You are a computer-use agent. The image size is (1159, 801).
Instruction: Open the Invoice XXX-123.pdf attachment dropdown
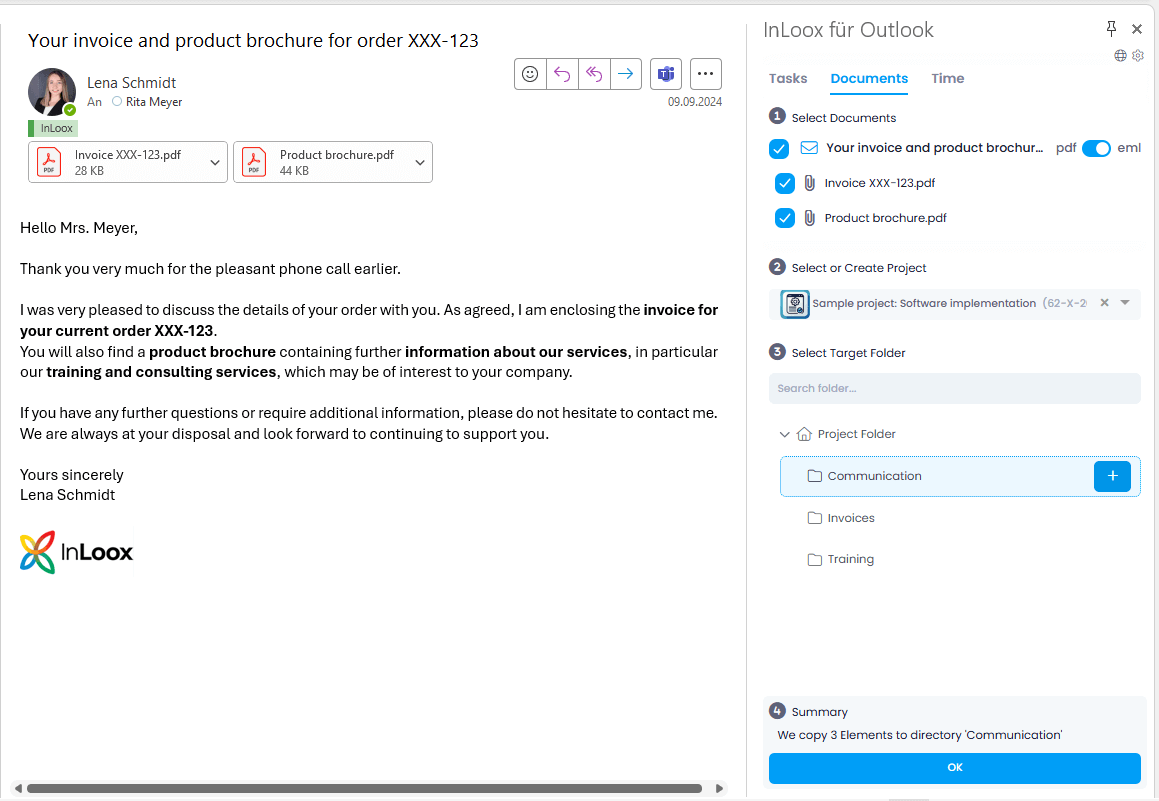click(x=216, y=161)
